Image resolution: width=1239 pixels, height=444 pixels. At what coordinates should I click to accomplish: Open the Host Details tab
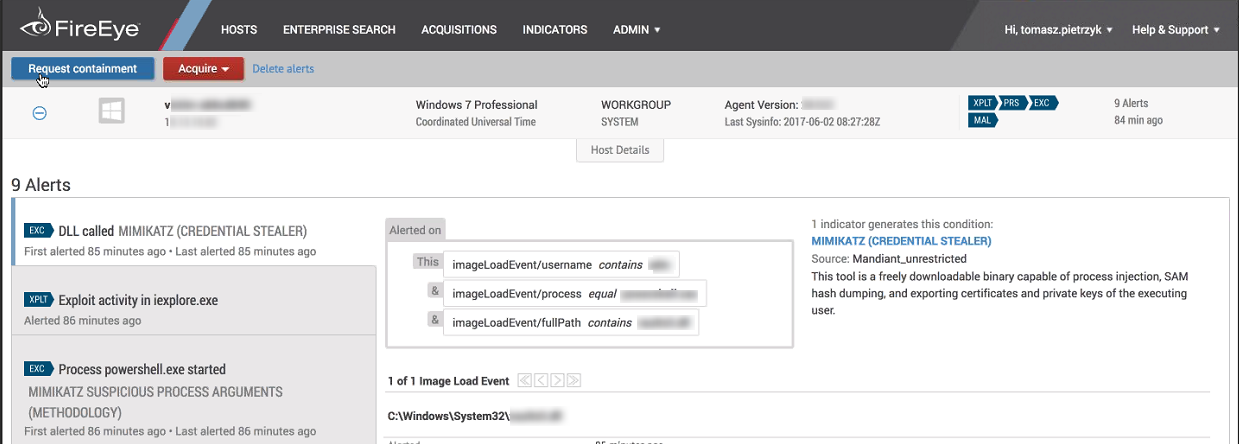click(x=619, y=150)
